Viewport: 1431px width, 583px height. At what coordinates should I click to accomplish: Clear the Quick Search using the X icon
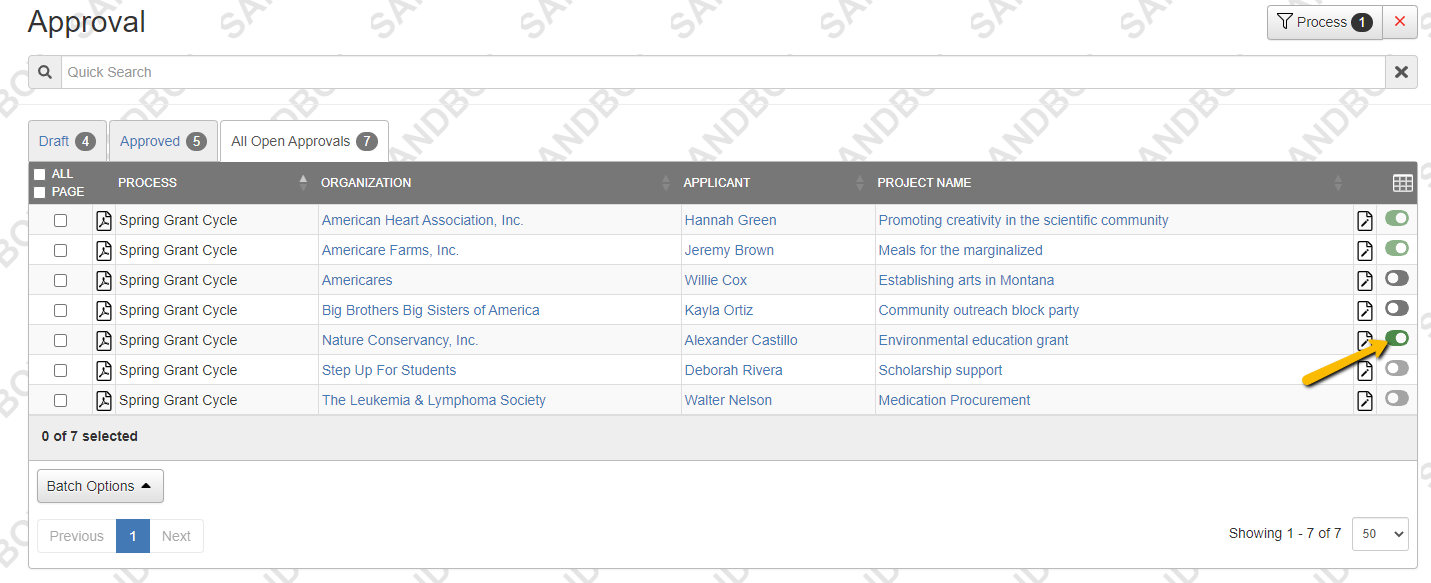1401,72
